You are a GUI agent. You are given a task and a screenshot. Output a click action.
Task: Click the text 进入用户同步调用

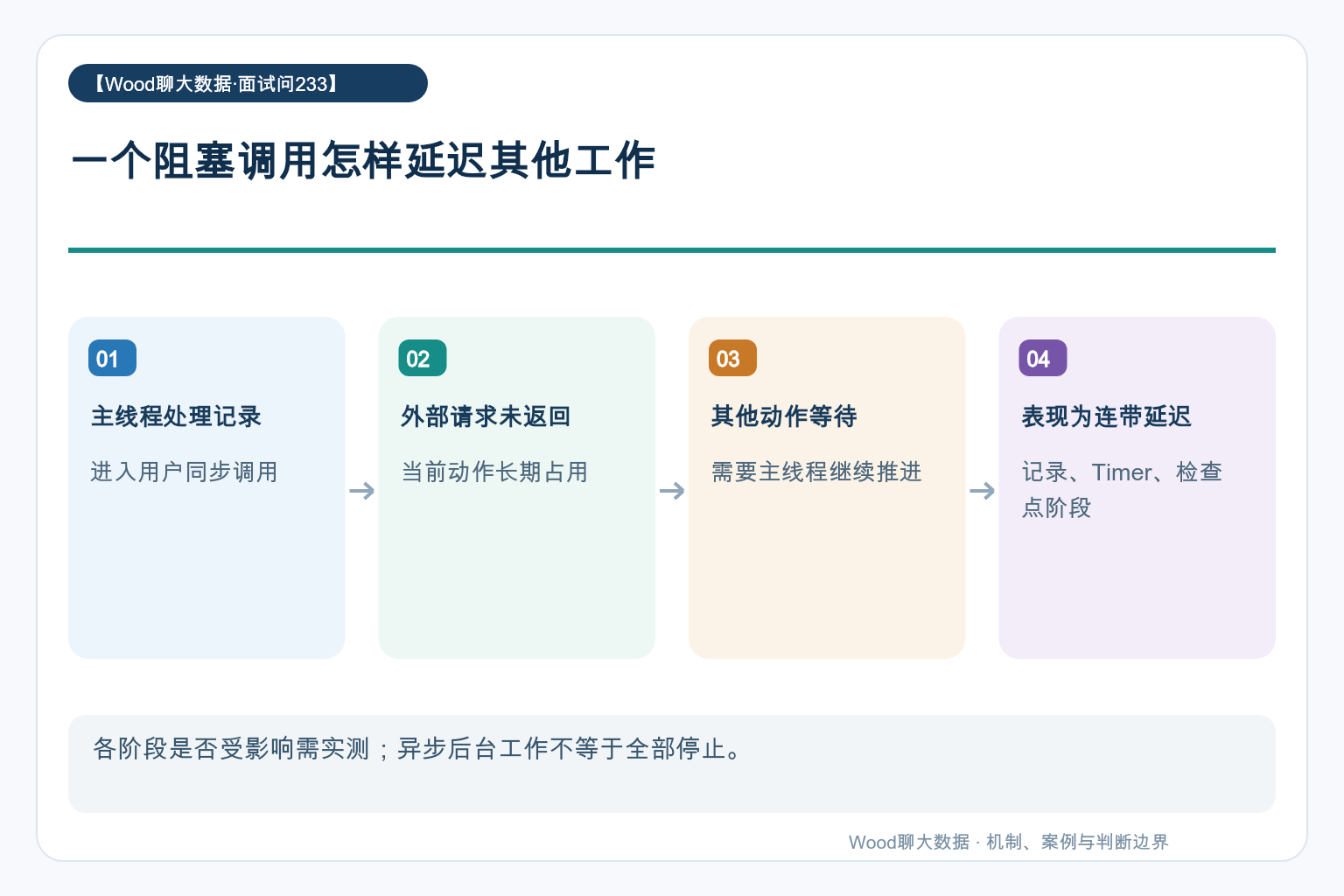coord(184,472)
